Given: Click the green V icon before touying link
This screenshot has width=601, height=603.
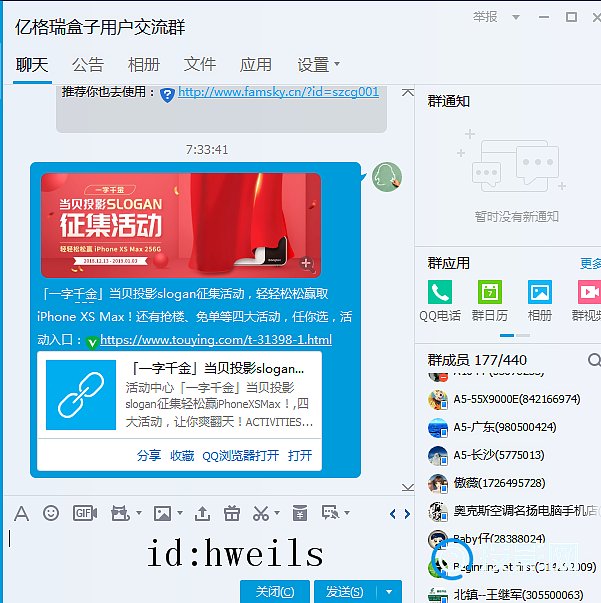Looking at the screenshot, I should click(x=92, y=342).
